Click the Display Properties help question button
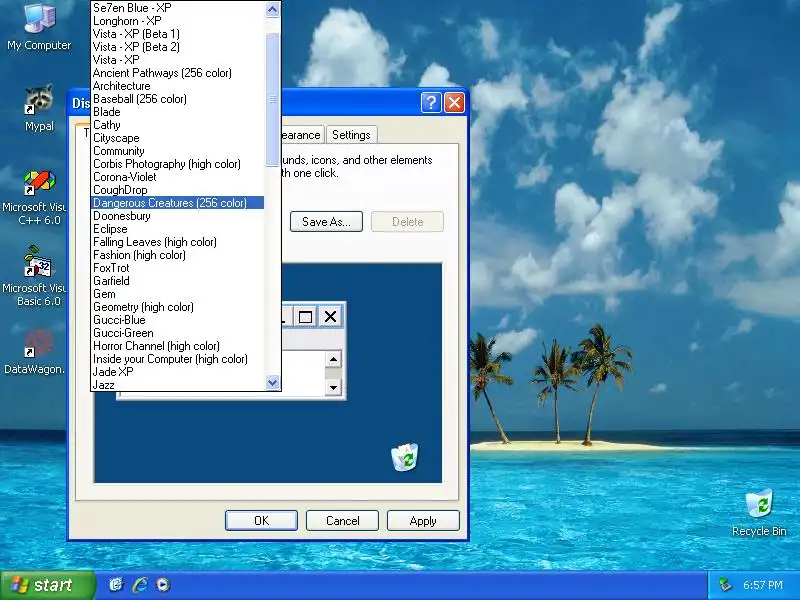 pyautogui.click(x=431, y=103)
